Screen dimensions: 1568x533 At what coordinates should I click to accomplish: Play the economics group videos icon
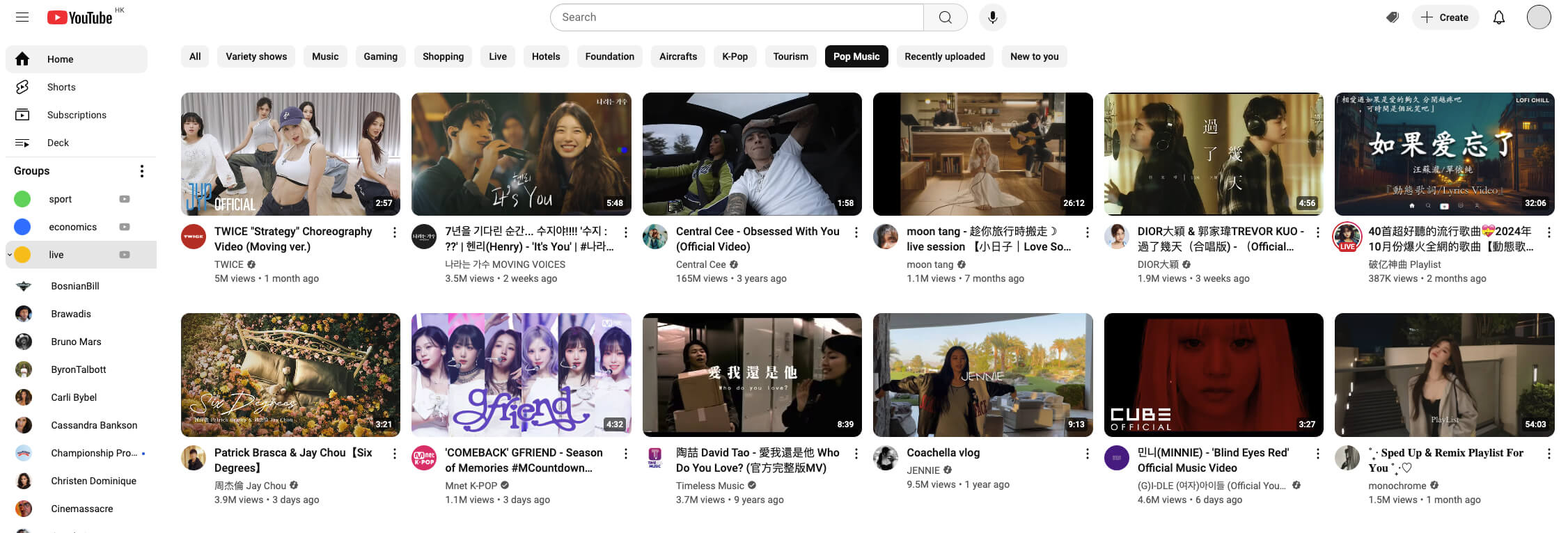[x=125, y=227]
